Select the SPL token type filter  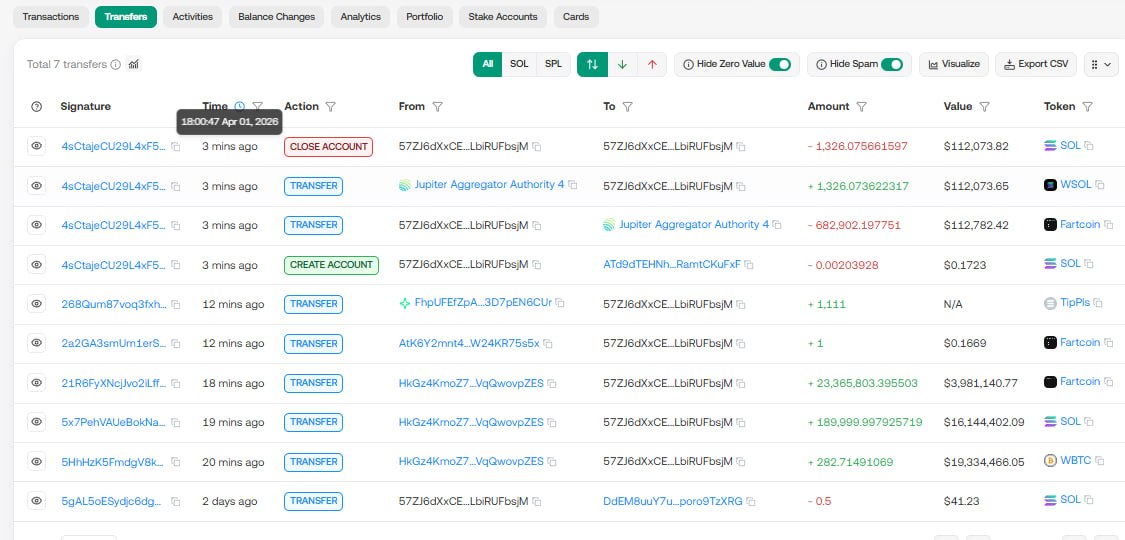552,64
